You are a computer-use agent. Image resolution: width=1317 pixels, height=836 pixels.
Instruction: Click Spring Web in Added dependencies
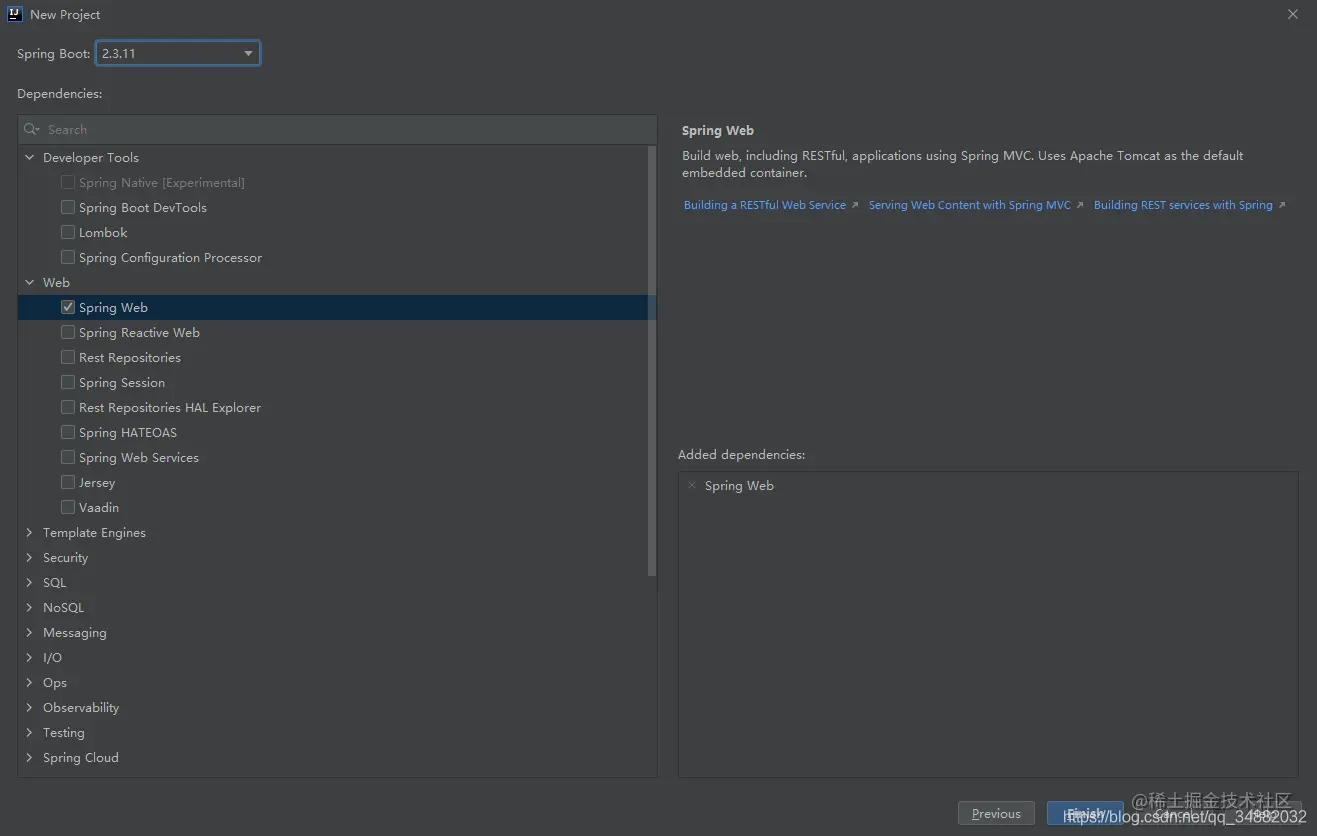pyautogui.click(x=739, y=486)
